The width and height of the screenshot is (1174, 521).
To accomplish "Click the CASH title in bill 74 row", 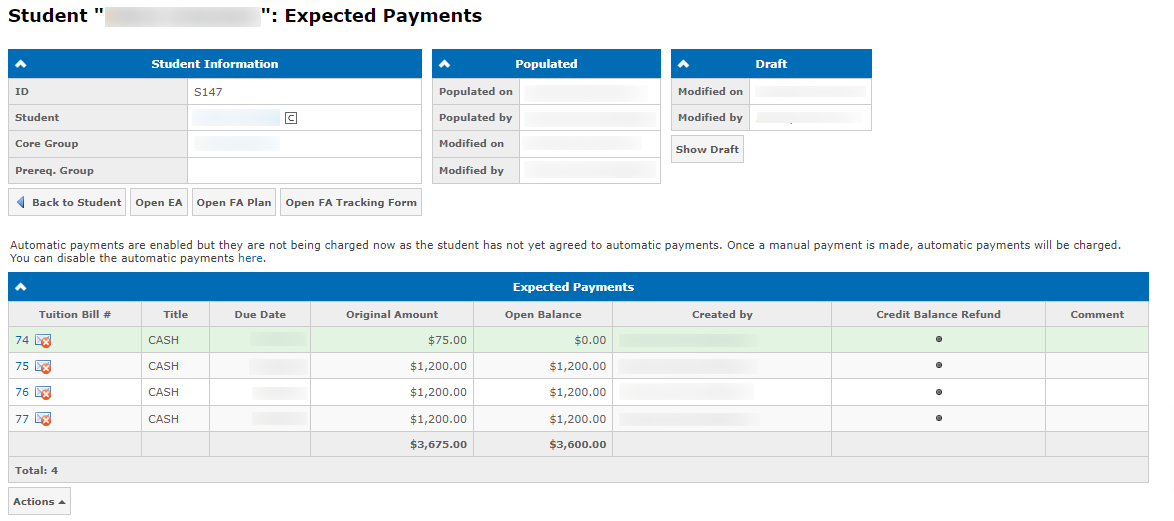I will [x=163, y=341].
